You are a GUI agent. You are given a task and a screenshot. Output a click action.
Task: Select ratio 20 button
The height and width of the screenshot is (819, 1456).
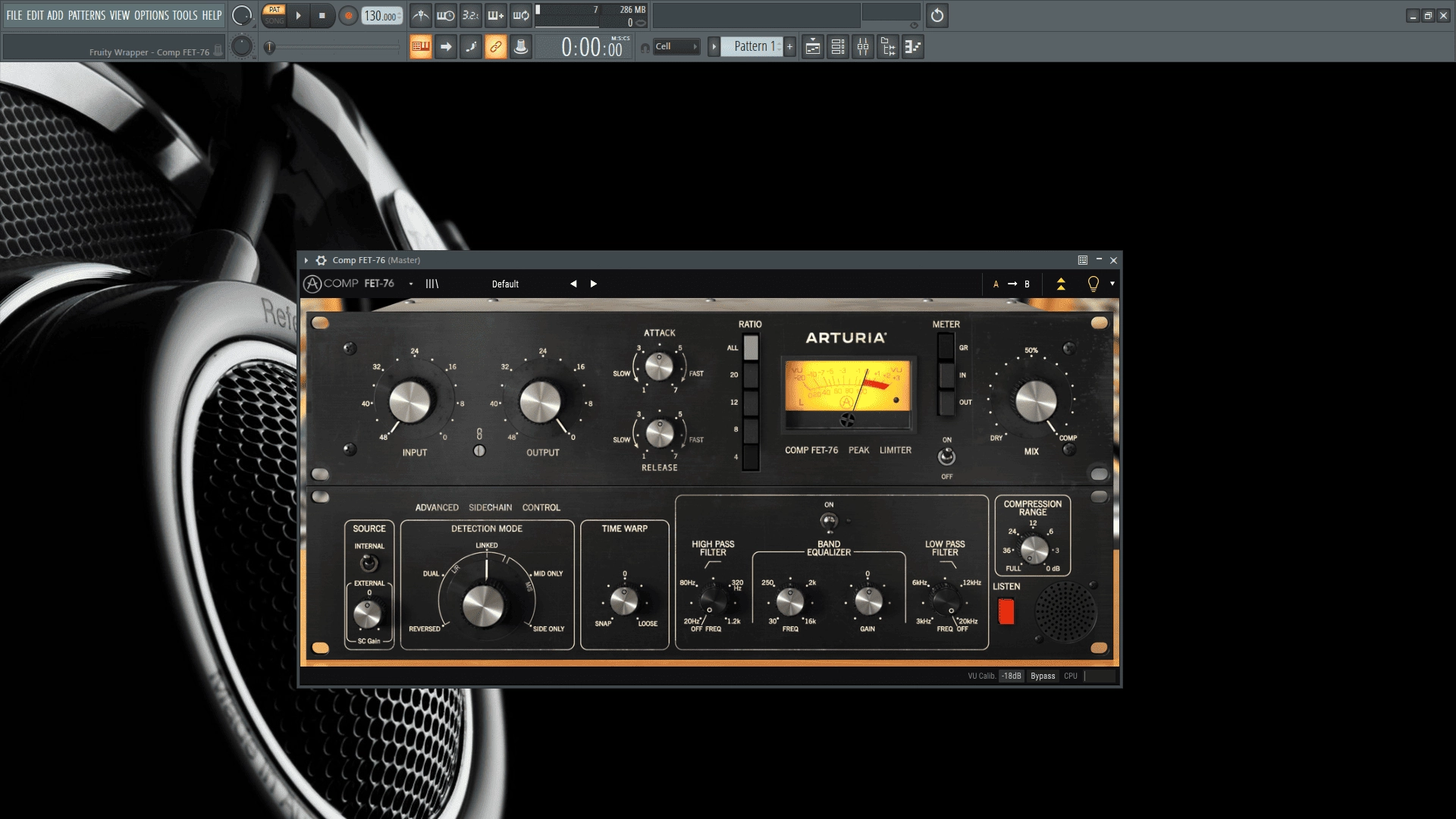point(751,375)
